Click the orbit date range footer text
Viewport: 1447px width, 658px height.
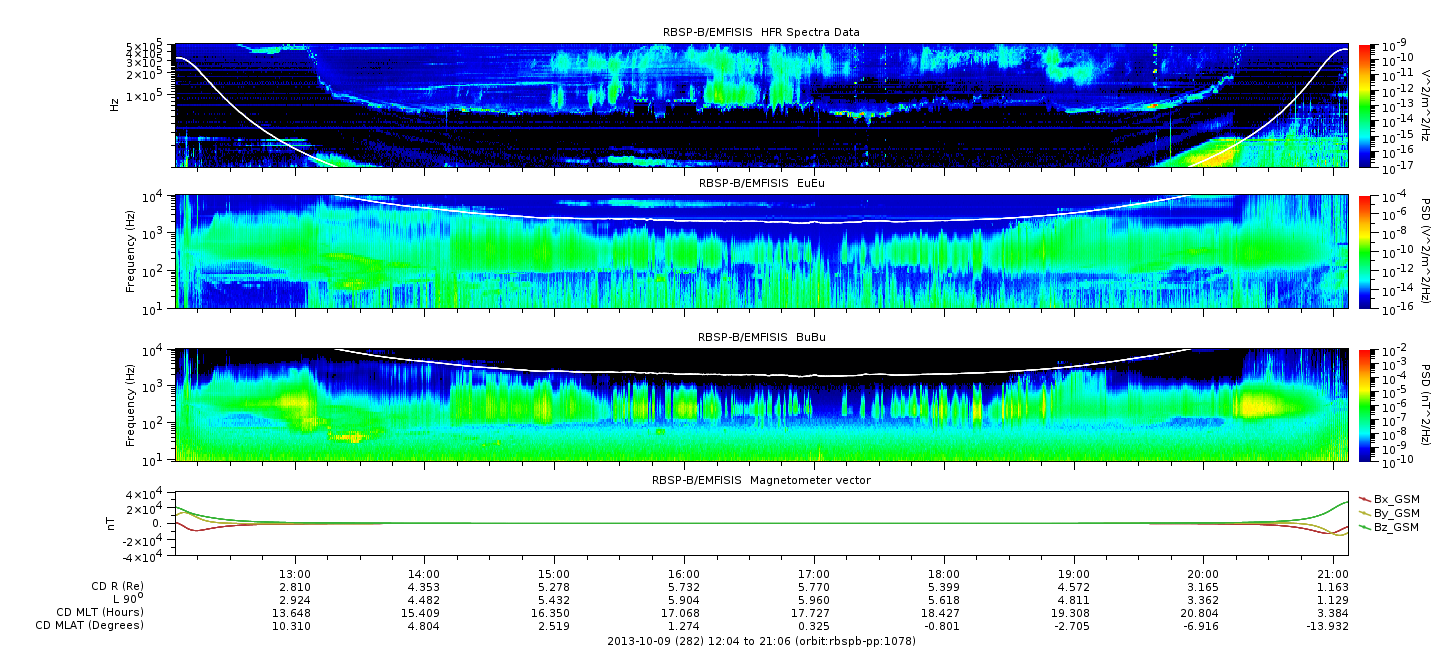[x=761, y=641]
